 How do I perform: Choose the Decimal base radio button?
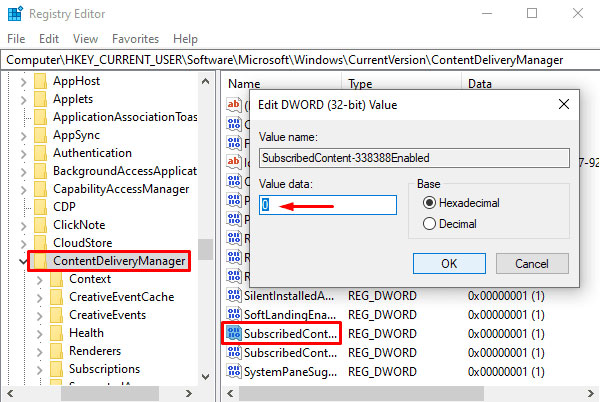[x=430, y=223]
